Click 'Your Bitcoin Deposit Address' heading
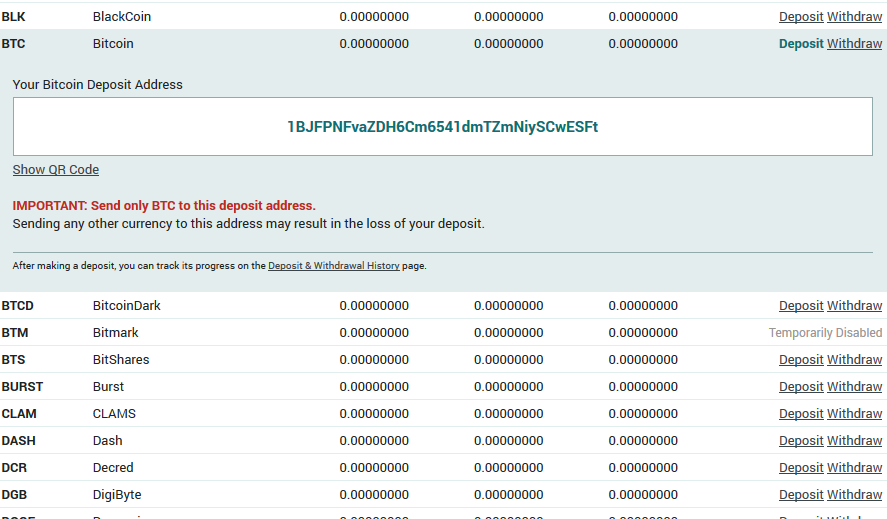Image resolution: width=887 pixels, height=519 pixels. point(98,85)
